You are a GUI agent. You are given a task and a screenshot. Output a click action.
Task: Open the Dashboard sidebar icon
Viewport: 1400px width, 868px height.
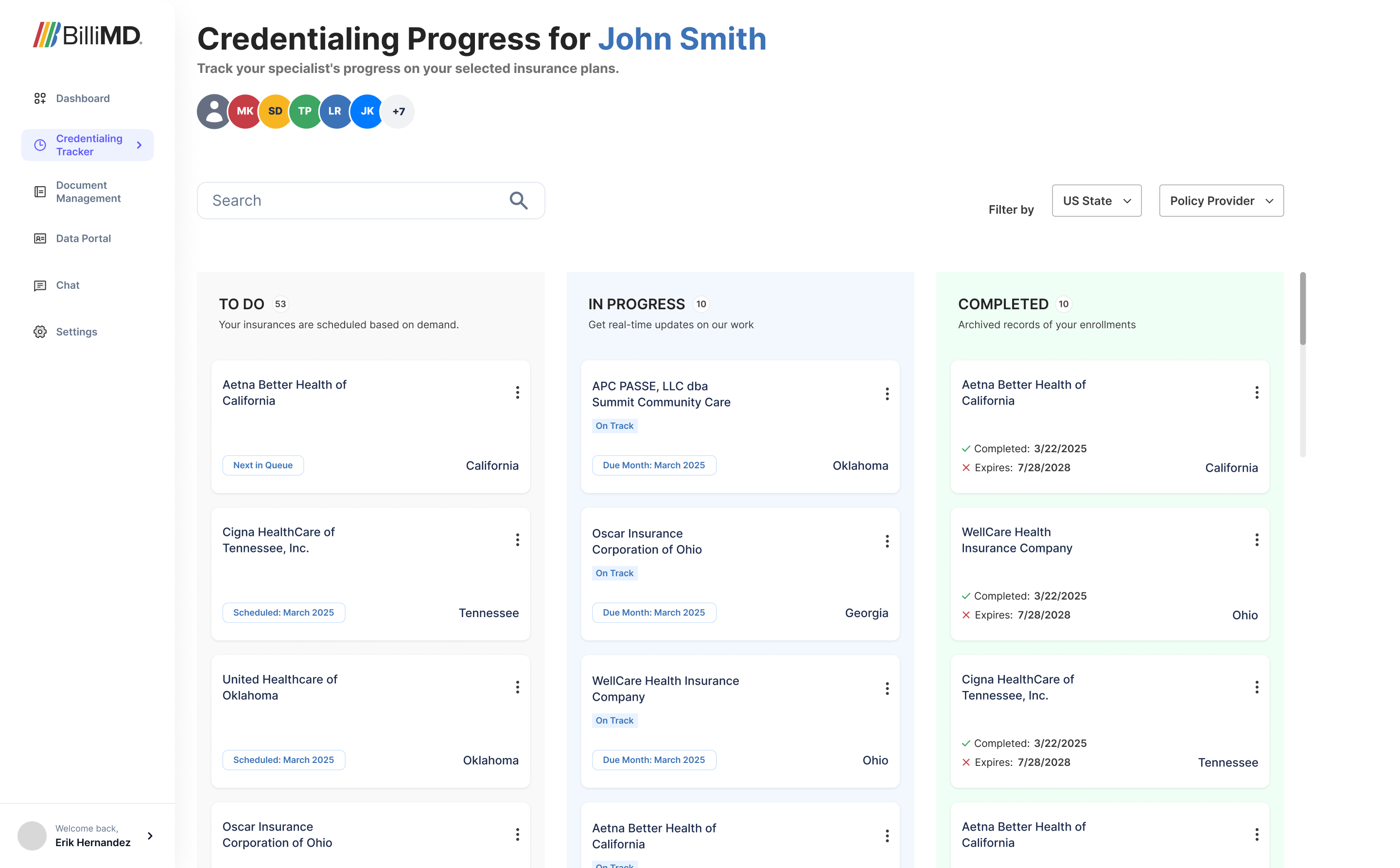coord(39,98)
